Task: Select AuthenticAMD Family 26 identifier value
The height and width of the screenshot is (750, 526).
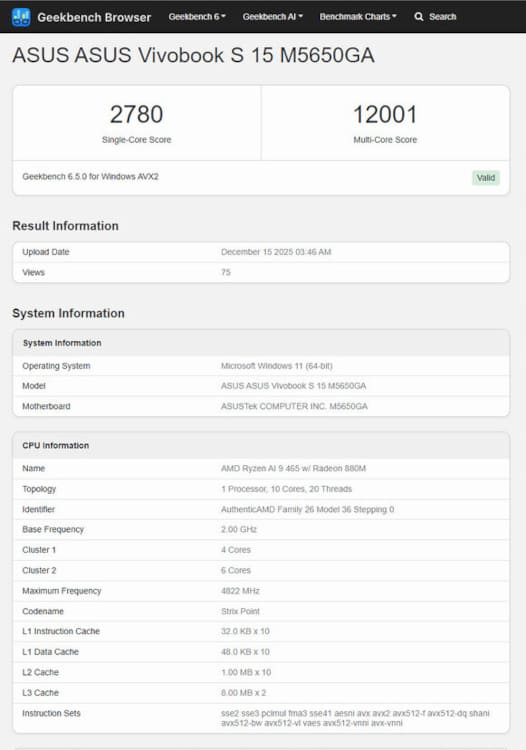Action: coord(307,509)
